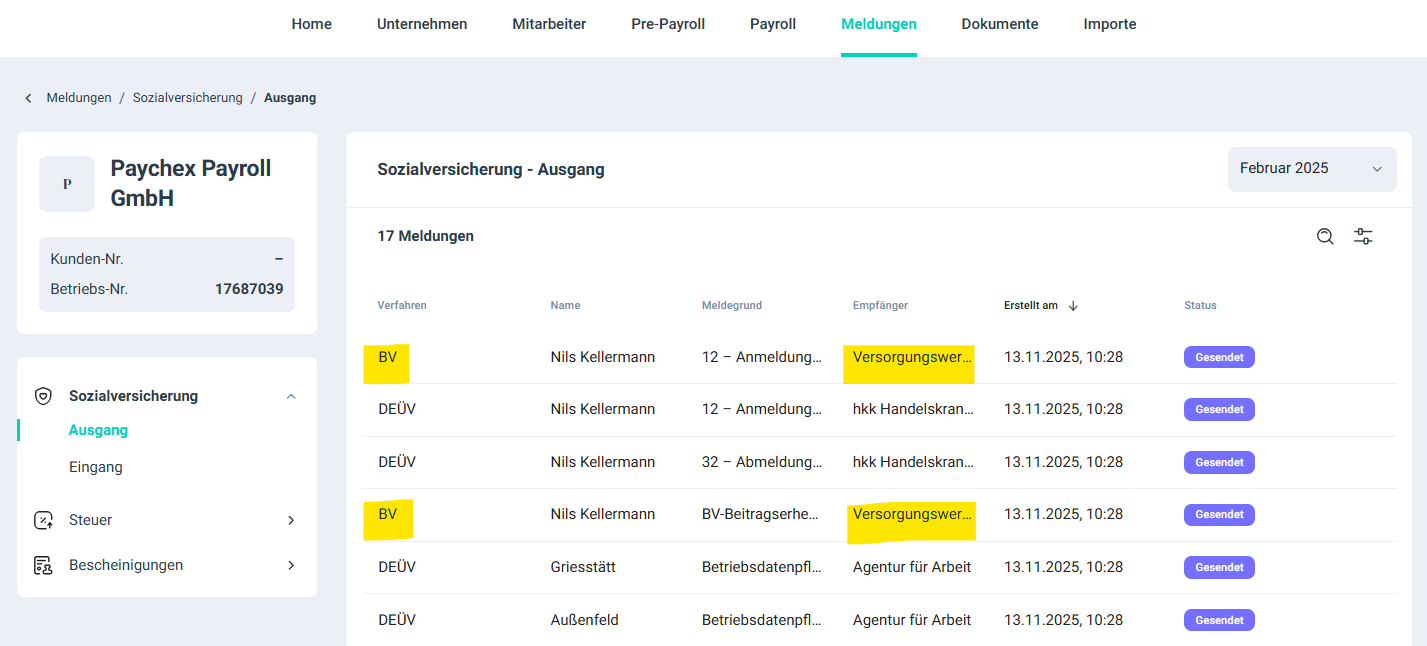This screenshot has width=1427, height=646.
Task: Open the BV-Beitragserhebung row for Nils Kellermann
Action: [x=760, y=515]
